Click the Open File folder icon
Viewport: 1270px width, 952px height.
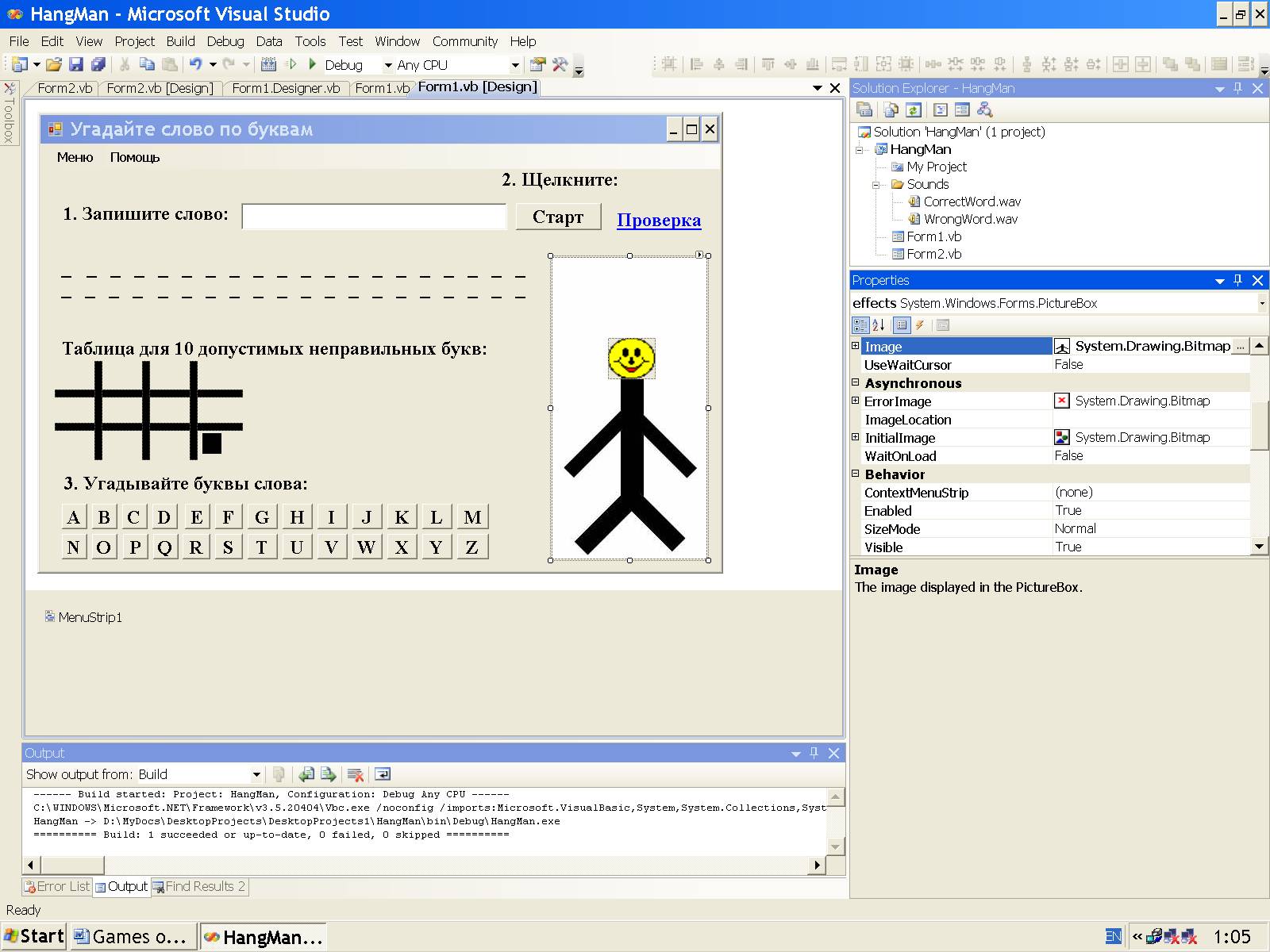click(x=53, y=65)
